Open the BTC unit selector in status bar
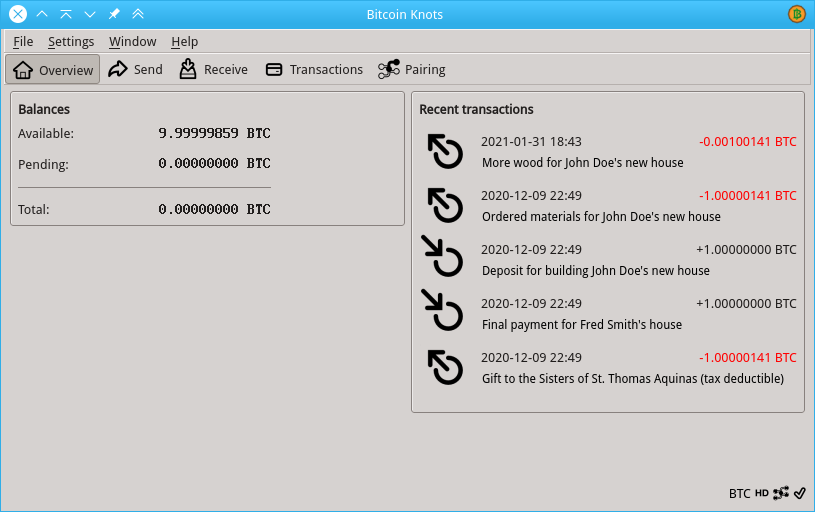This screenshot has width=815, height=512. coord(739,493)
